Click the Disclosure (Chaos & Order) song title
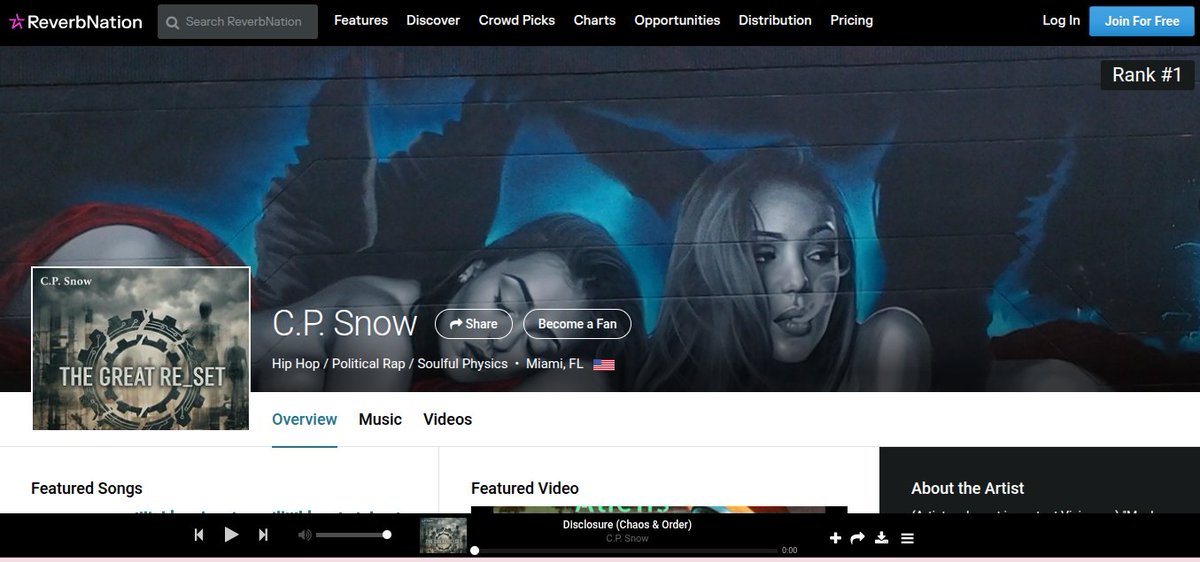1200x562 pixels. tap(627, 525)
